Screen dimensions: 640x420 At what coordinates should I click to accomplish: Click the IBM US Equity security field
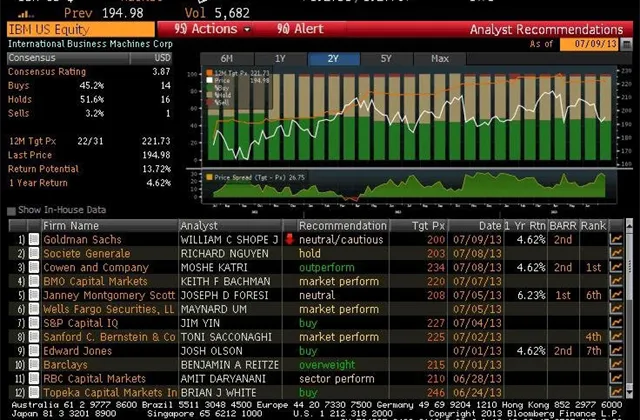click(x=81, y=29)
